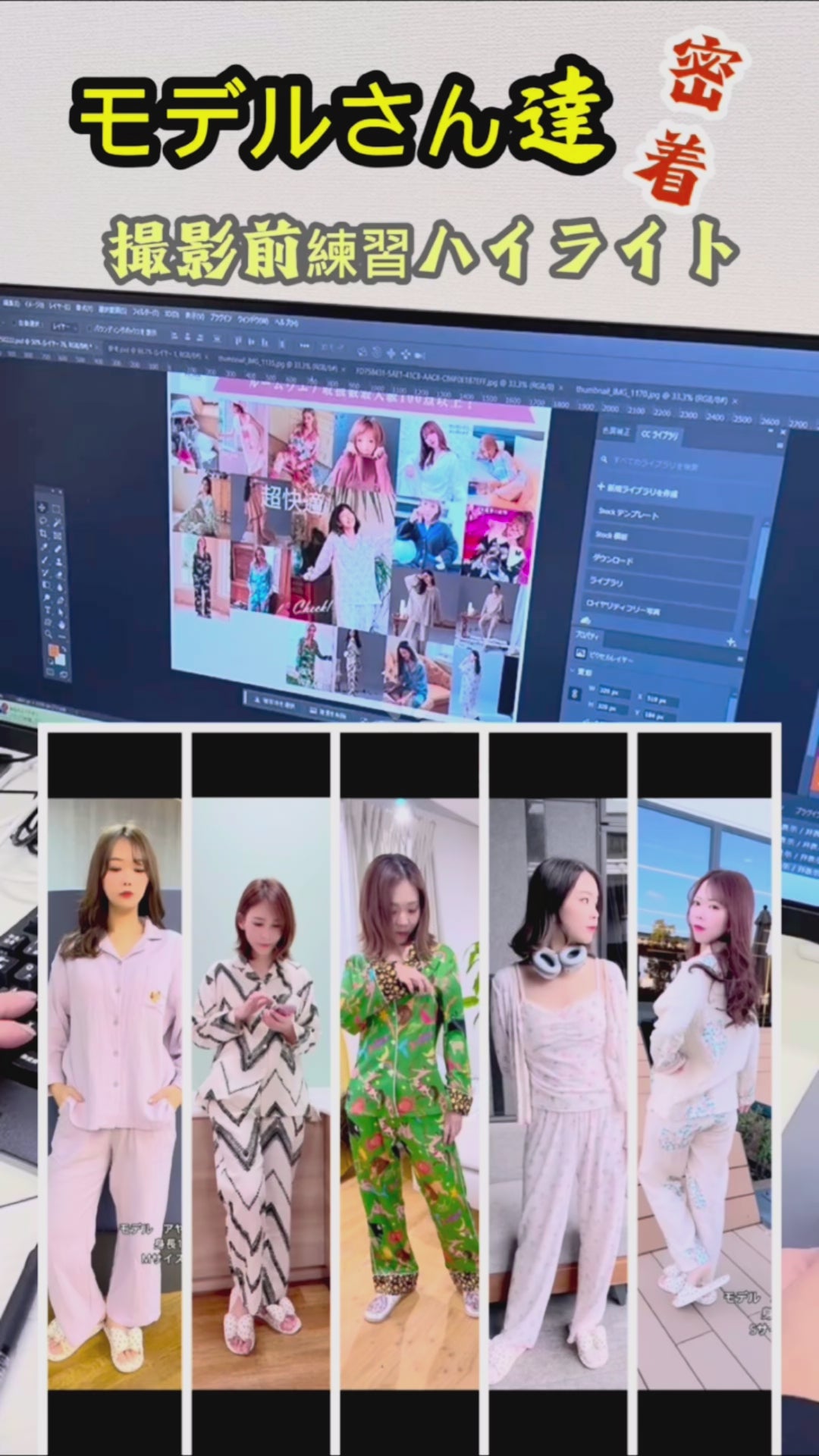This screenshot has height=1456, width=819.
Task: Select the Clone Stamp tool
Action: point(60,561)
